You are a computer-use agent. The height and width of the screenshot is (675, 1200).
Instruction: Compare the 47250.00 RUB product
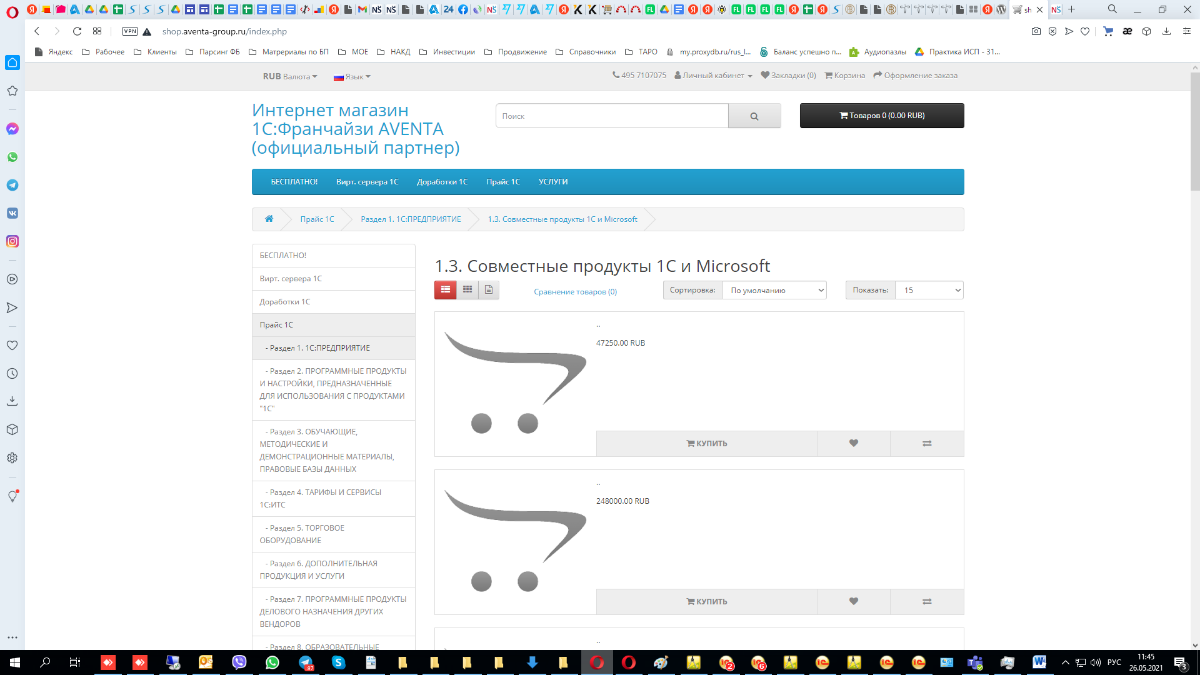tap(927, 443)
